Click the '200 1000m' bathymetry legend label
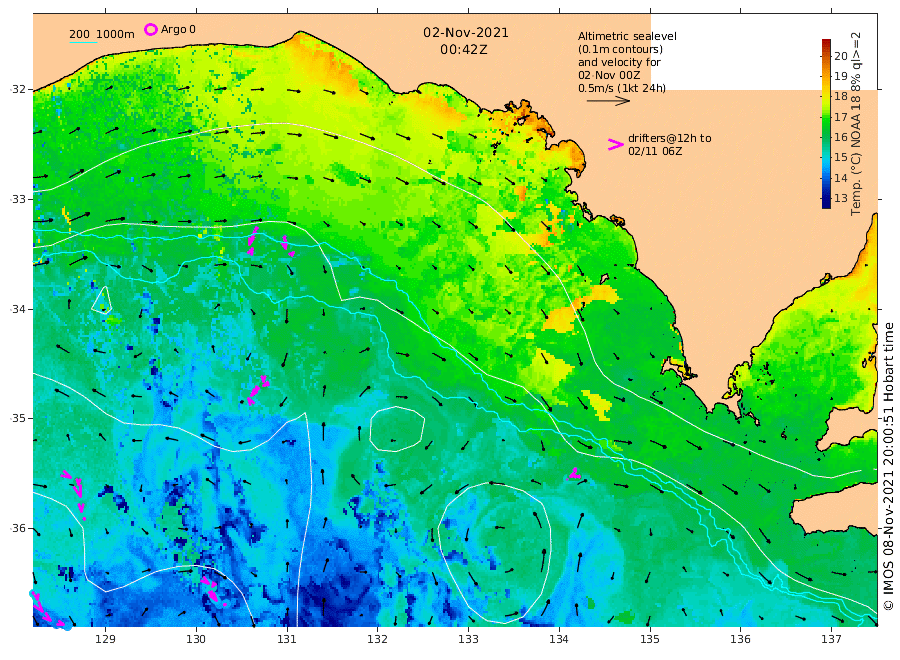The image size is (900, 660). [102, 34]
